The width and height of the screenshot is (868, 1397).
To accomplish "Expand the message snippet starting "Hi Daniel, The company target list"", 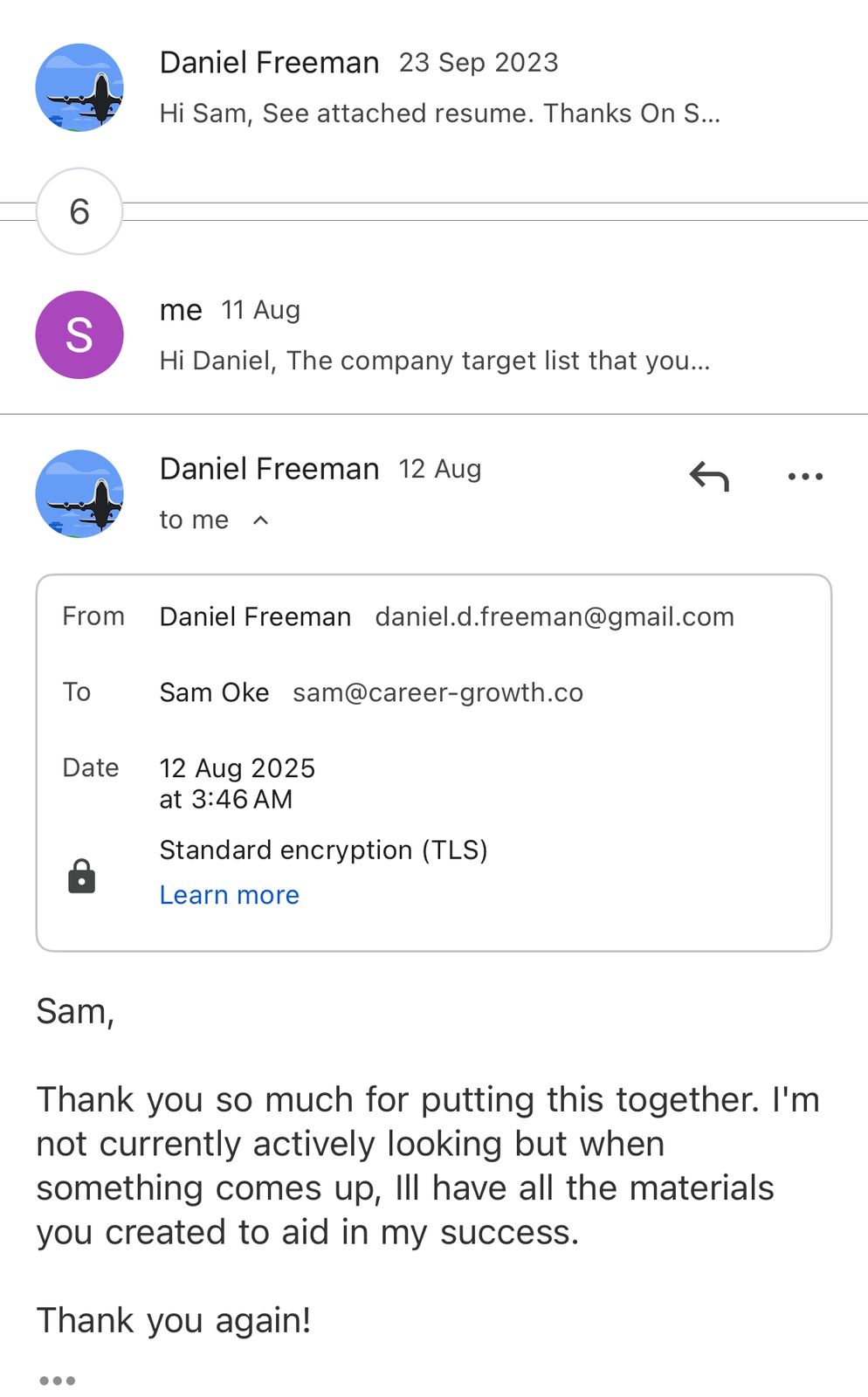I will coord(434,361).
